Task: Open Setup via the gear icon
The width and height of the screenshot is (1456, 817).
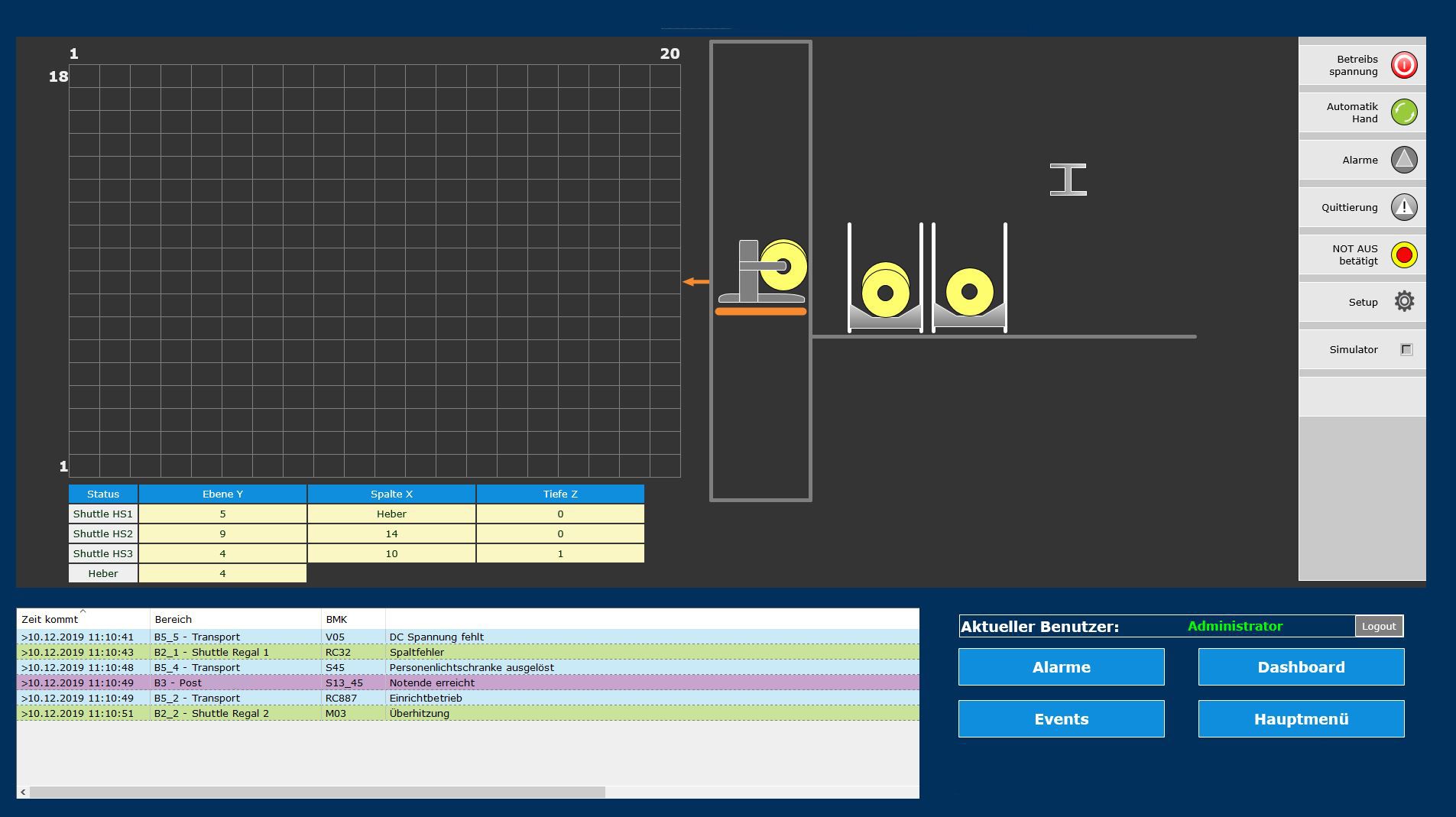Action: 1403,302
